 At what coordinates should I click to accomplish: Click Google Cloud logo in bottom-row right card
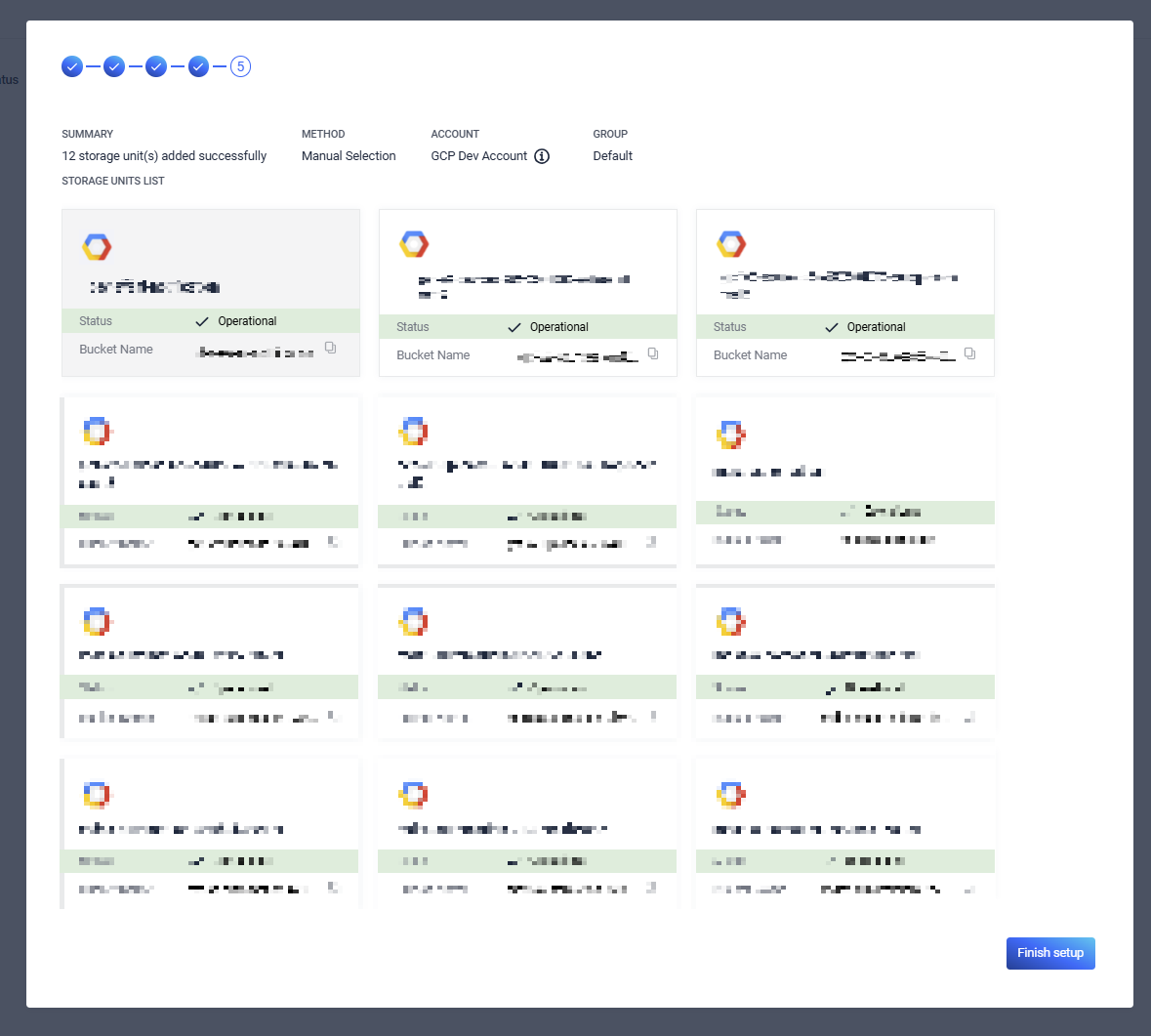(x=731, y=795)
